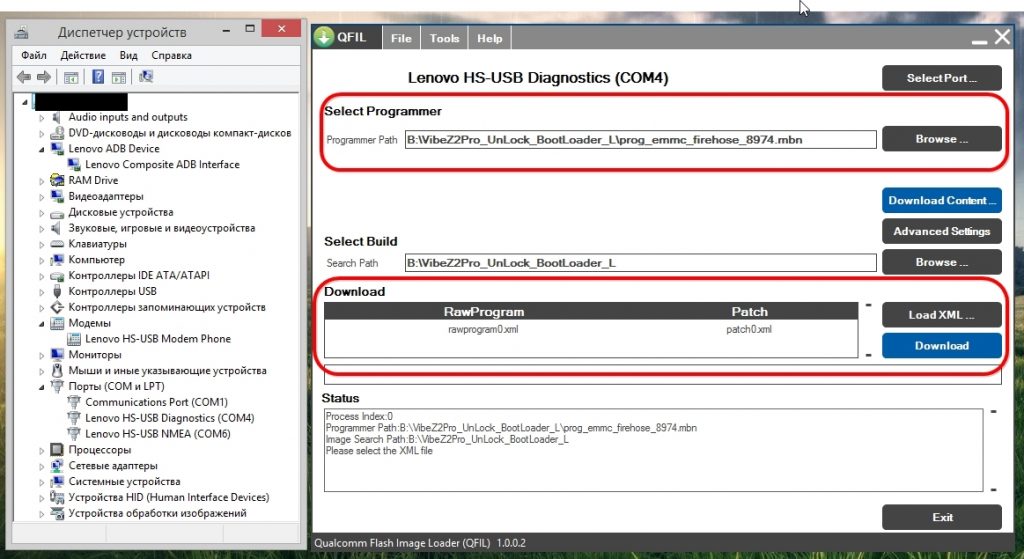Click the Search Path input field
The width and height of the screenshot is (1024, 559).
641,263
